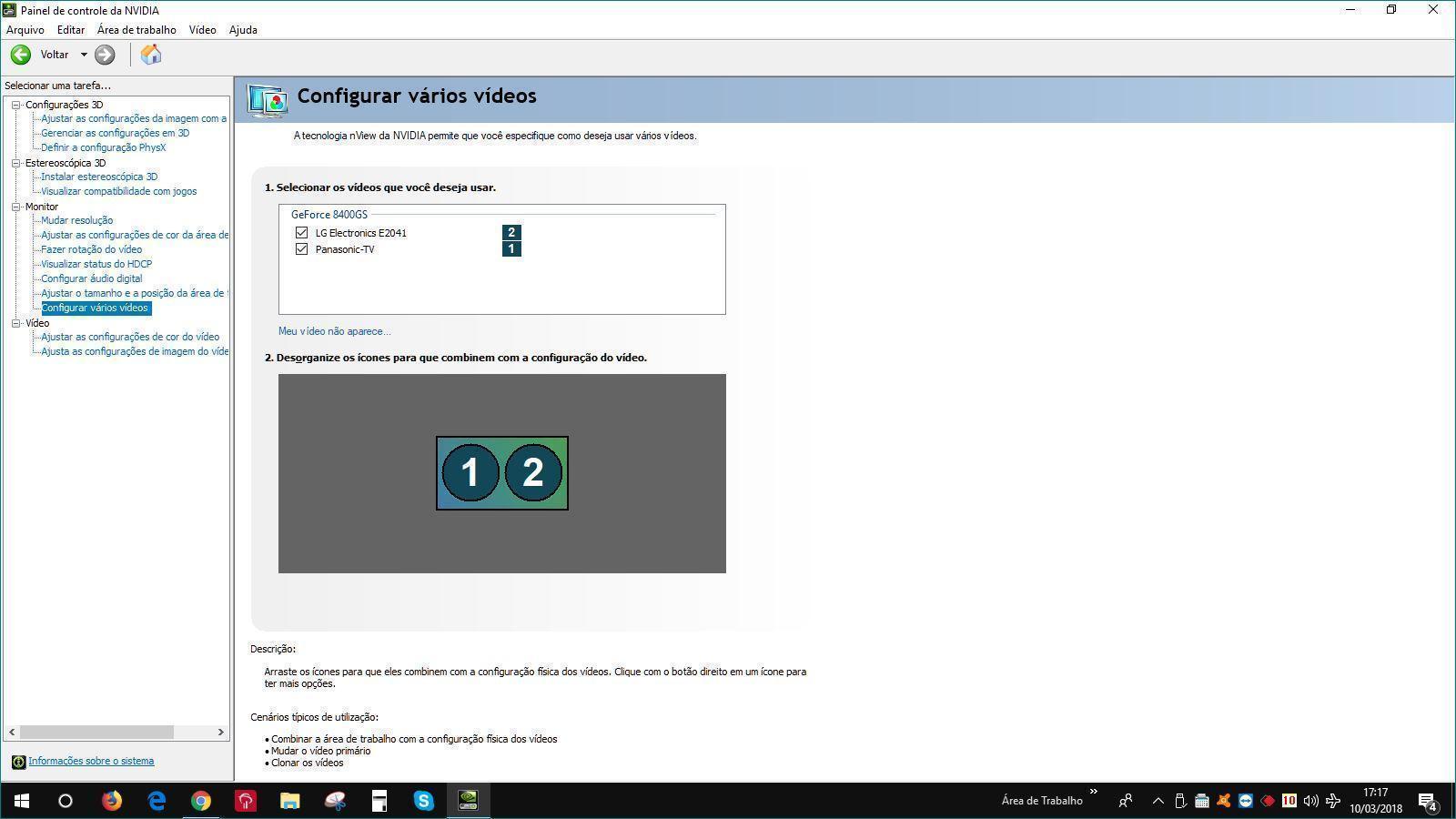Click the calendar tray icon
Screen dimensions: 1456x819
[x=1201, y=801]
